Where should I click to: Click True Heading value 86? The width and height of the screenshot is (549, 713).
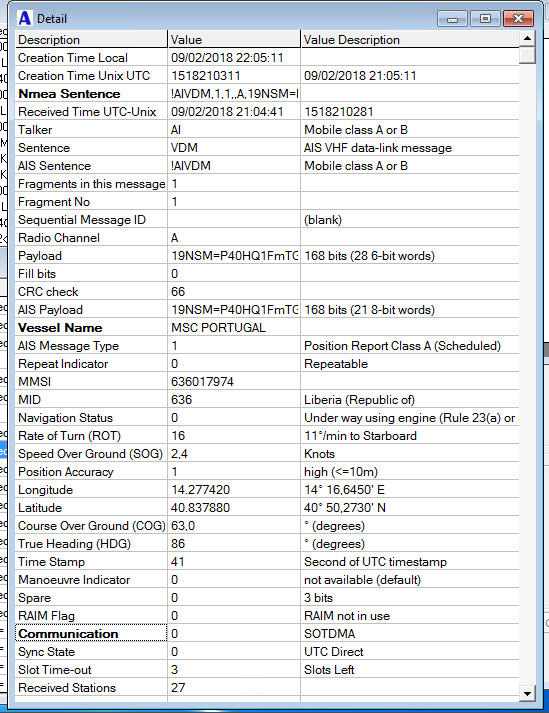(178, 544)
